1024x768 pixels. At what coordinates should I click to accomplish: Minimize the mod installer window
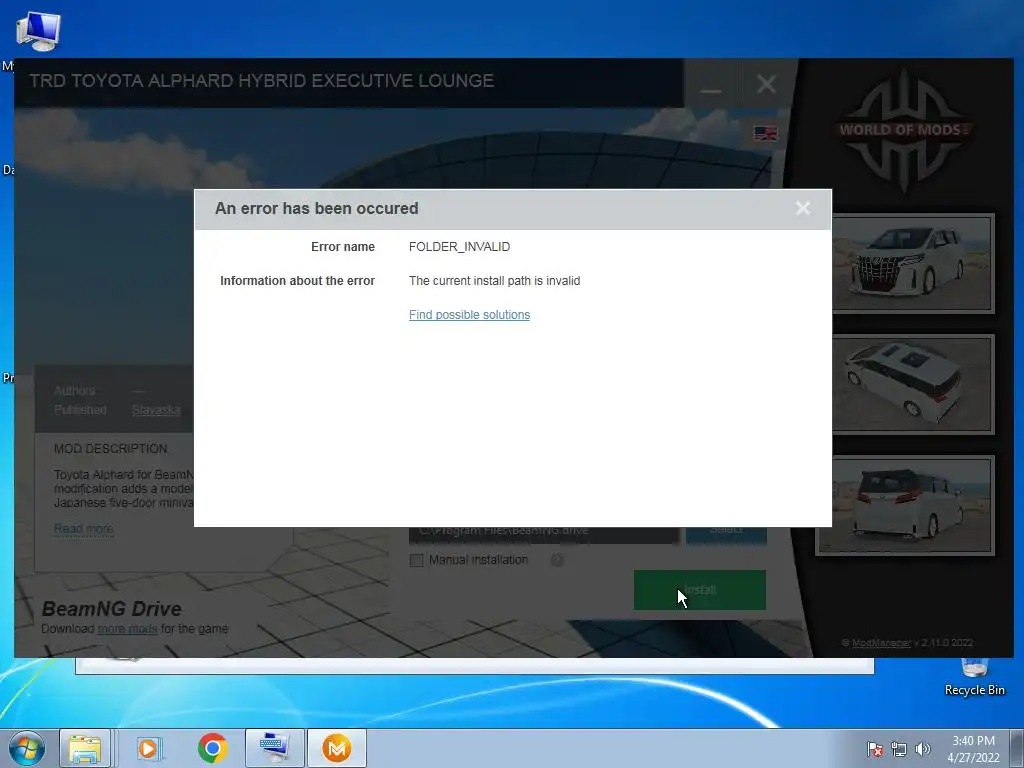[x=711, y=84]
